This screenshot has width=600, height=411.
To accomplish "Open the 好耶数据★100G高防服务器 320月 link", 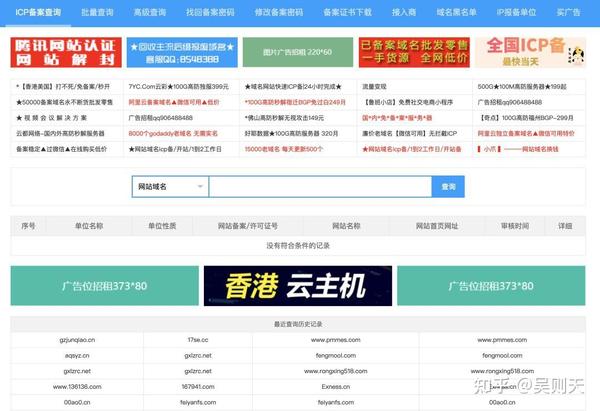I will point(291,134).
